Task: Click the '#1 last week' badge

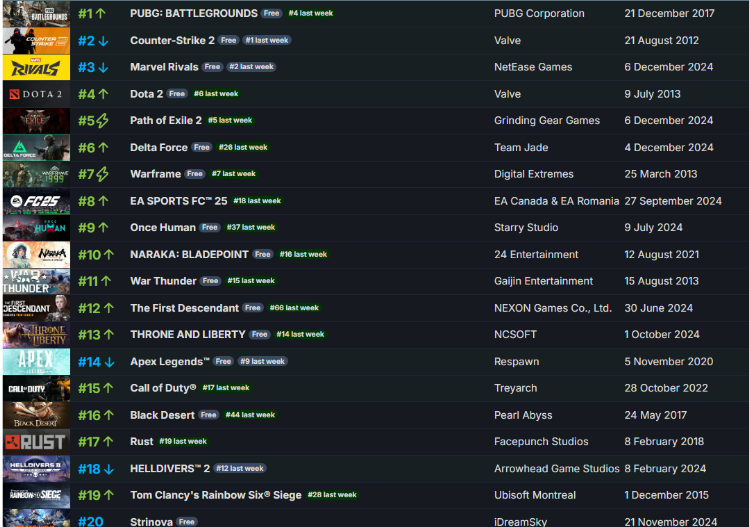Action: click(x=267, y=40)
